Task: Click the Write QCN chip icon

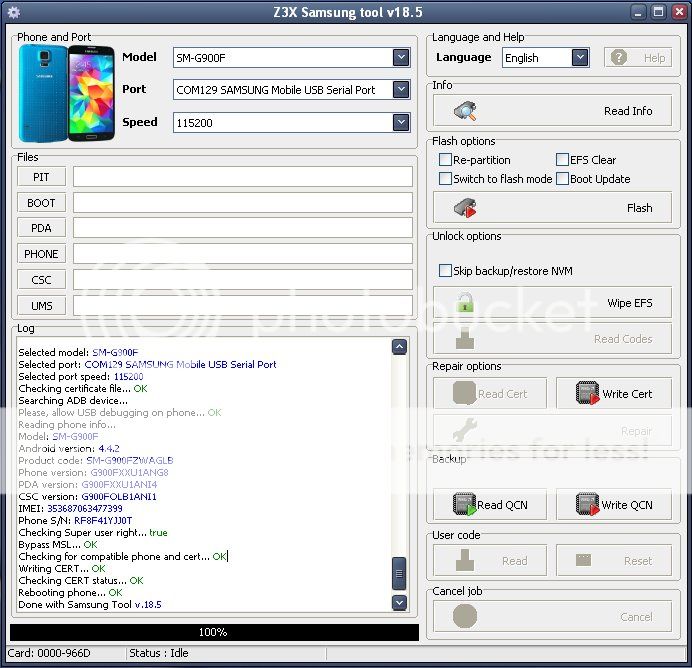Action: click(x=587, y=505)
